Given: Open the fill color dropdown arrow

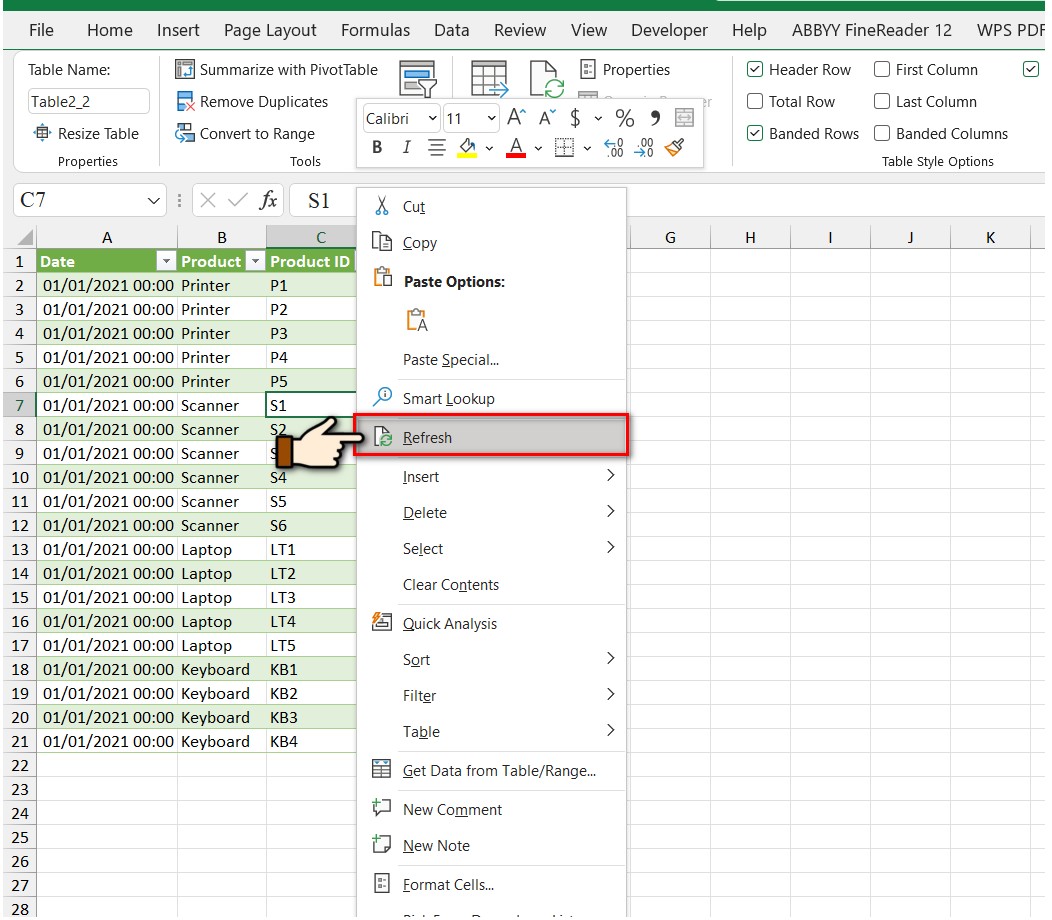Looking at the screenshot, I should 489,148.
